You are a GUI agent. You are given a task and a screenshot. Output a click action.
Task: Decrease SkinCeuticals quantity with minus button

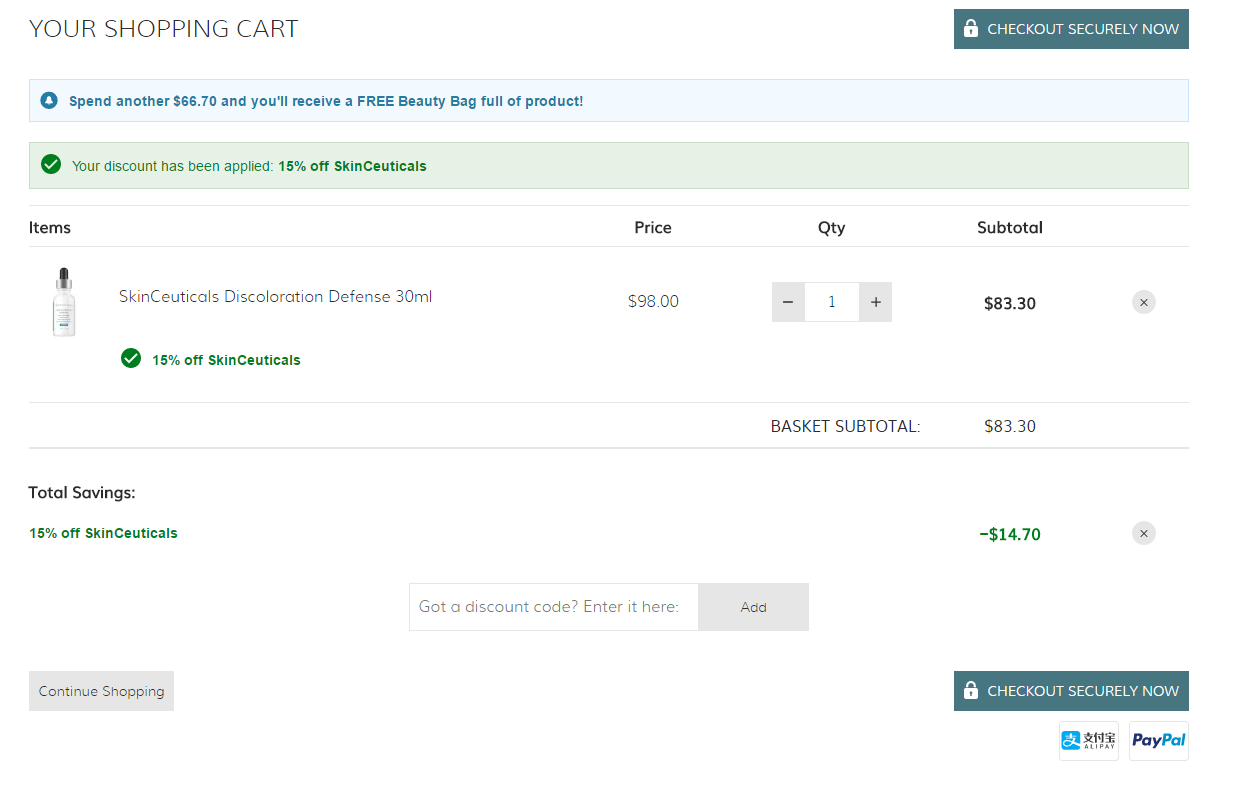pos(788,302)
